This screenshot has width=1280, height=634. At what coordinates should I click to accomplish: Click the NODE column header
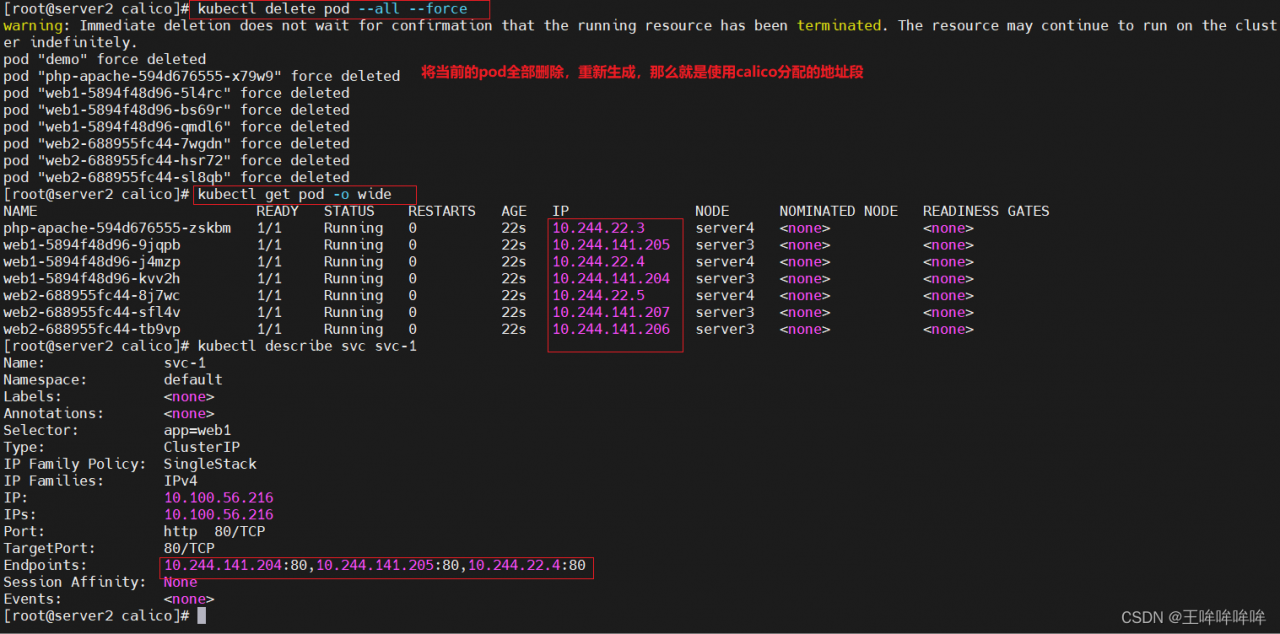(712, 211)
